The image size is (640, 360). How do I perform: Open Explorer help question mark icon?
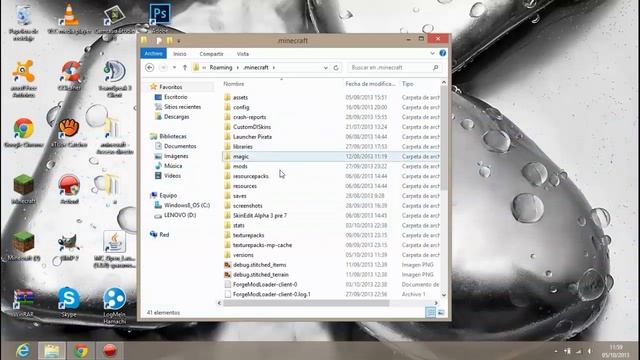coord(442,53)
